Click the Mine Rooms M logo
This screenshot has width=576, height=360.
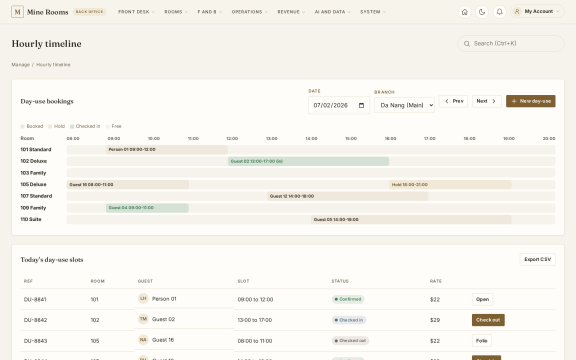pos(17,12)
